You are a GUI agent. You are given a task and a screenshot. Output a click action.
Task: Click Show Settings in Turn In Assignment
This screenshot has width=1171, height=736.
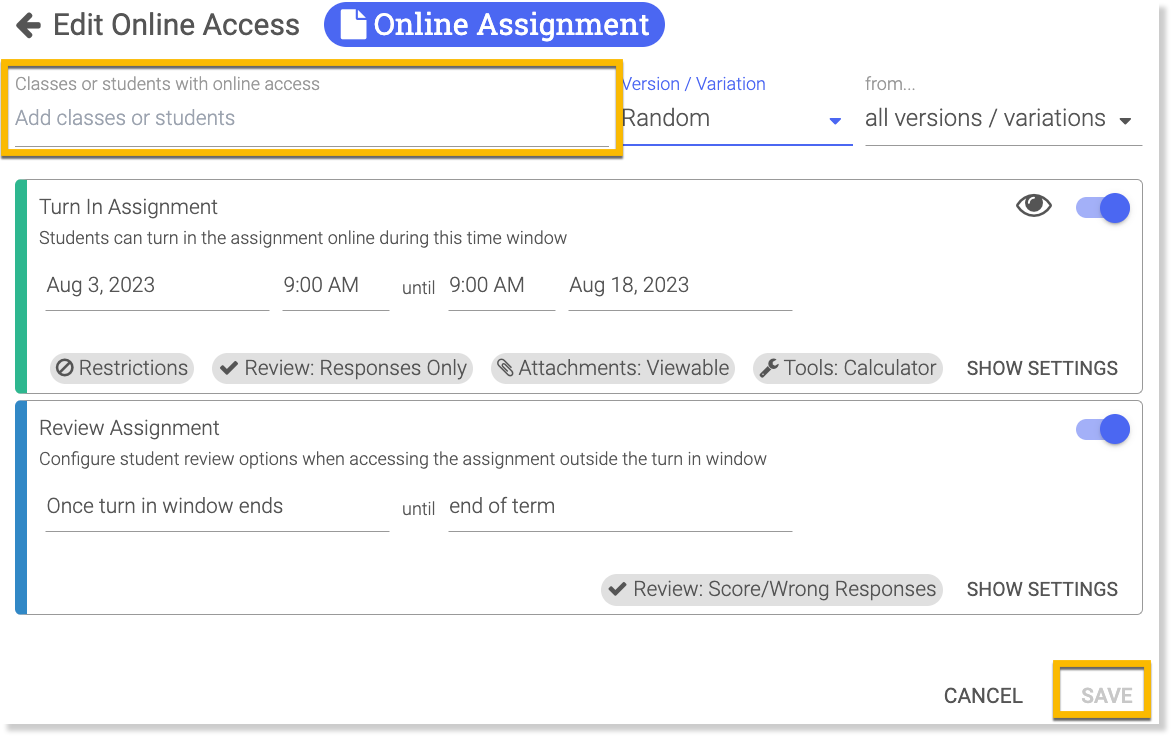pyautogui.click(x=1042, y=368)
